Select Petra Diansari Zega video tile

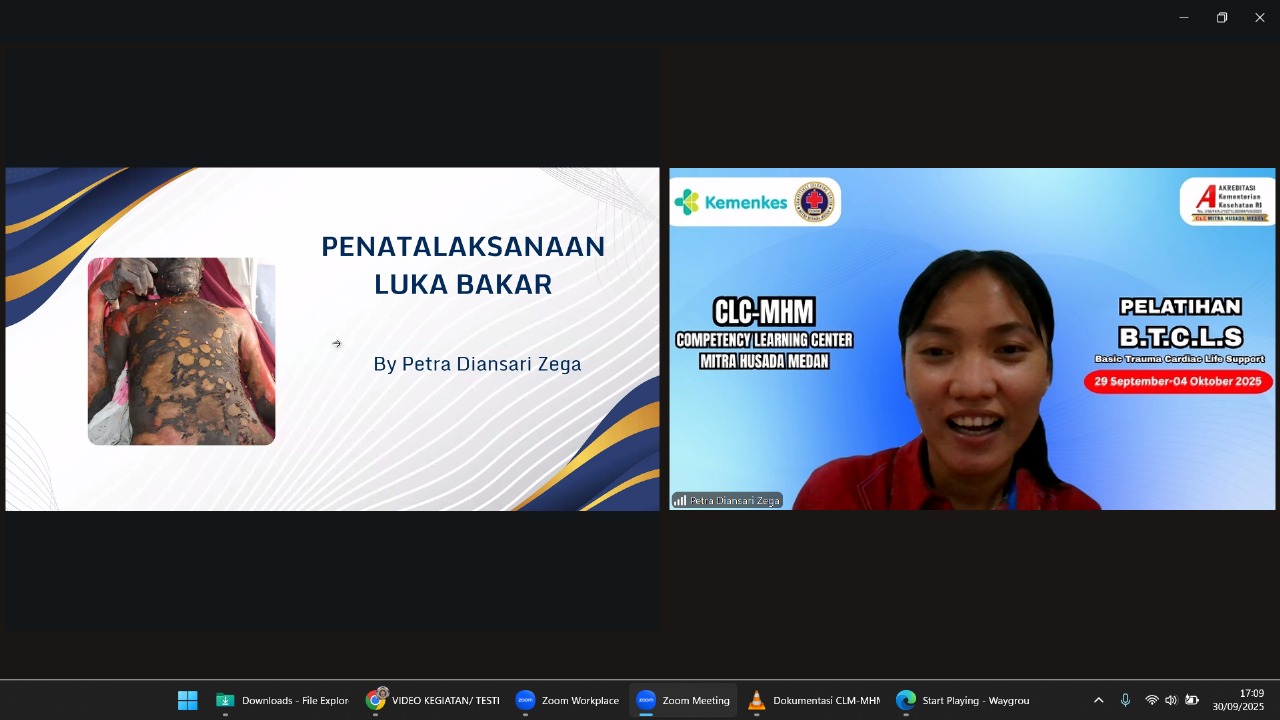[x=972, y=340]
